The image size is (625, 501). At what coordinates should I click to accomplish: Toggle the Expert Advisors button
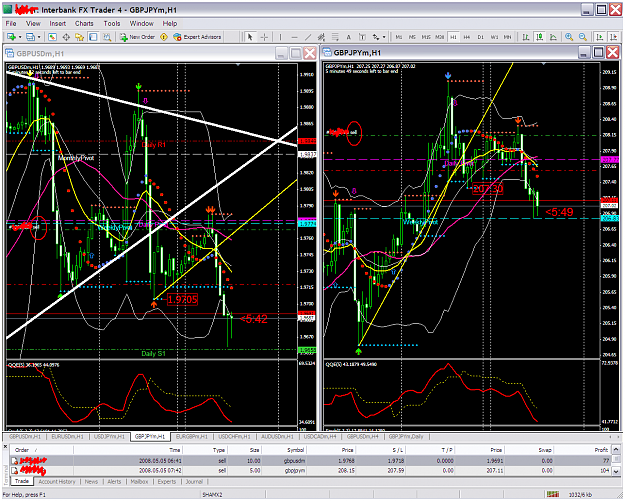point(197,37)
